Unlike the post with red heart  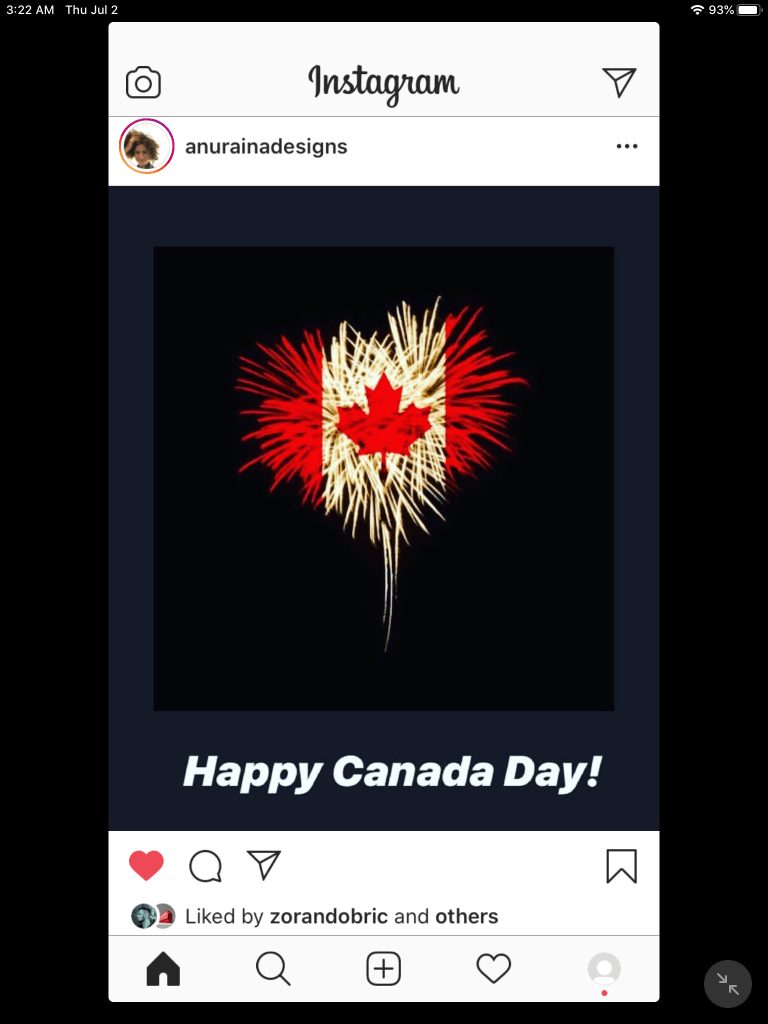[146, 865]
